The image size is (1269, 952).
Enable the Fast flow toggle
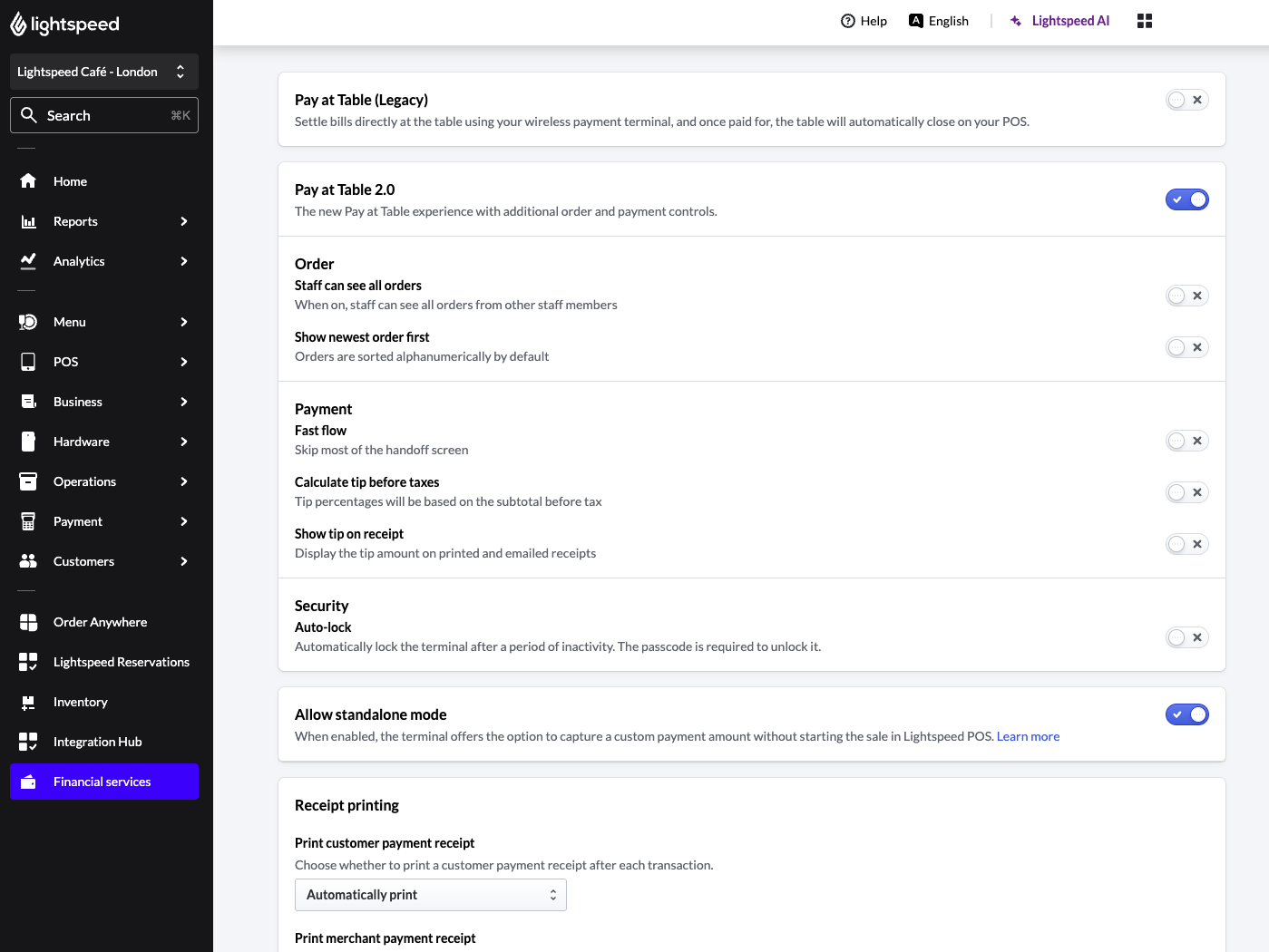1186,441
